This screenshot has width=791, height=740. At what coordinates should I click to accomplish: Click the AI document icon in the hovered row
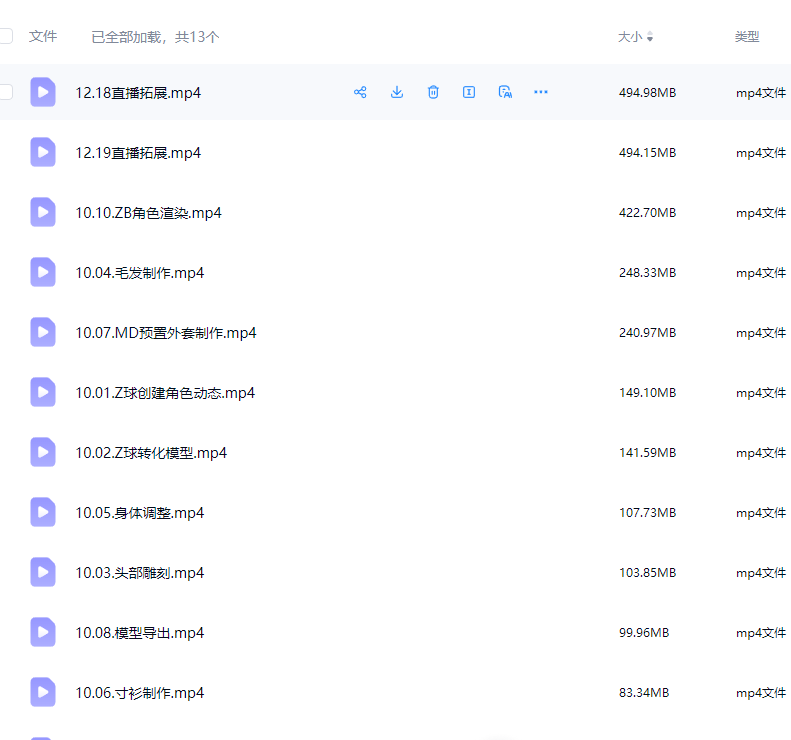[x=505, y=92]
